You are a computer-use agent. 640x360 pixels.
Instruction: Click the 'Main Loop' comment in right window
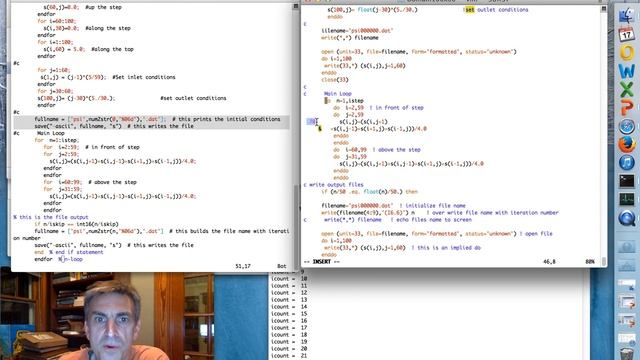[338, 93]
